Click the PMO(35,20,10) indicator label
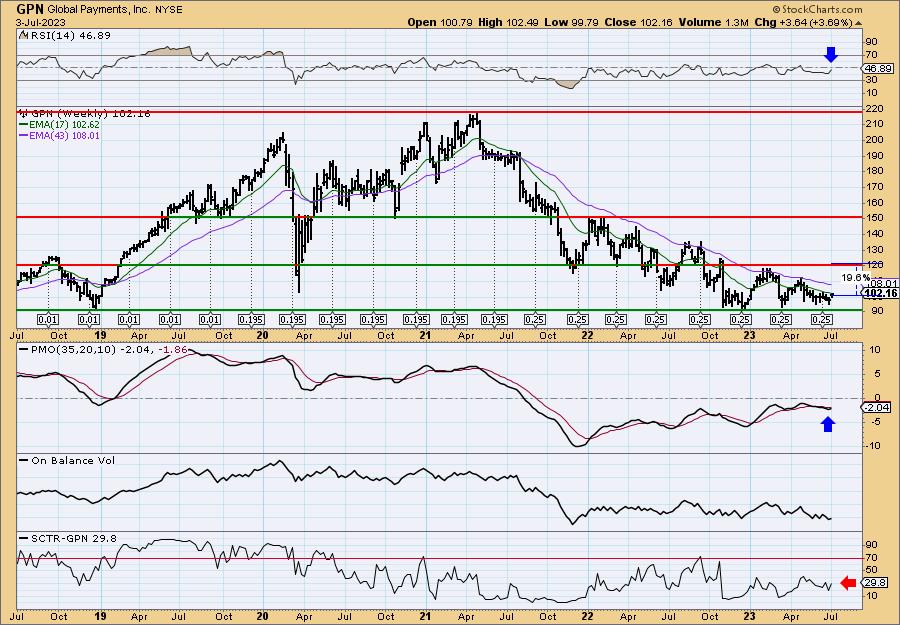This screenshot has width=900, height=625. pos(73,349)
